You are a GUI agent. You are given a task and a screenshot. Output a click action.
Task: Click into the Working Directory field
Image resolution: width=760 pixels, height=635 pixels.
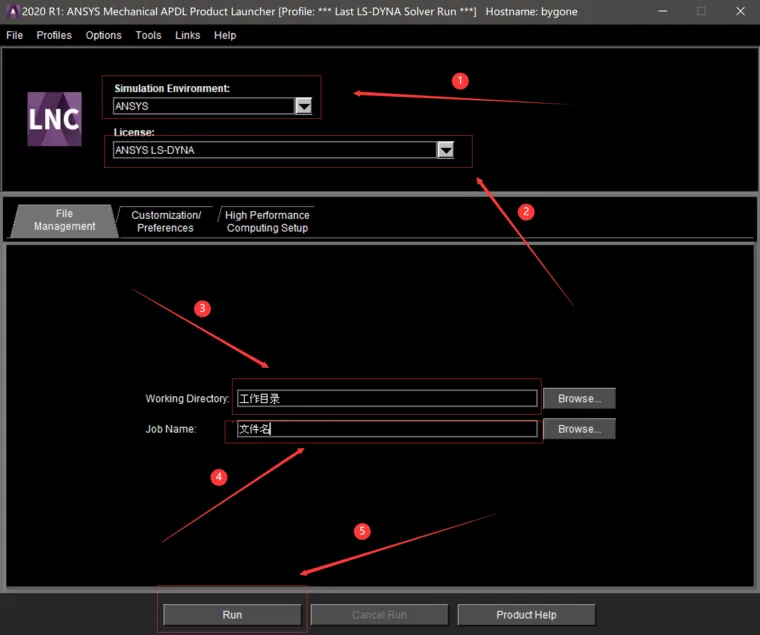[387, 398]
